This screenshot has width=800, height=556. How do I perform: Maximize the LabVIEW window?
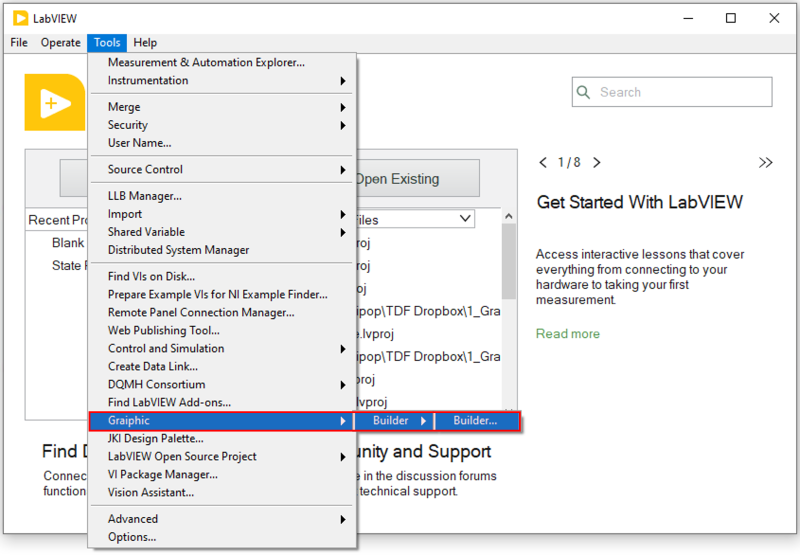pos(731,18)
